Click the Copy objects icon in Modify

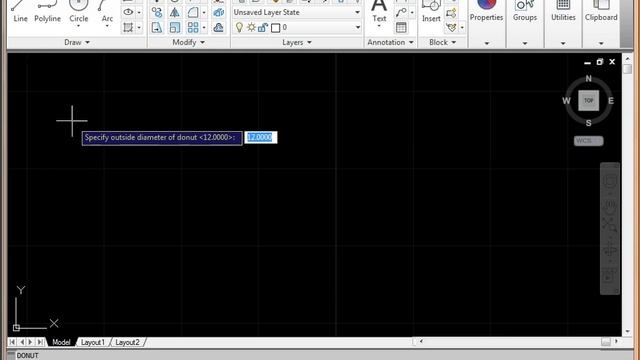(157, 12)
